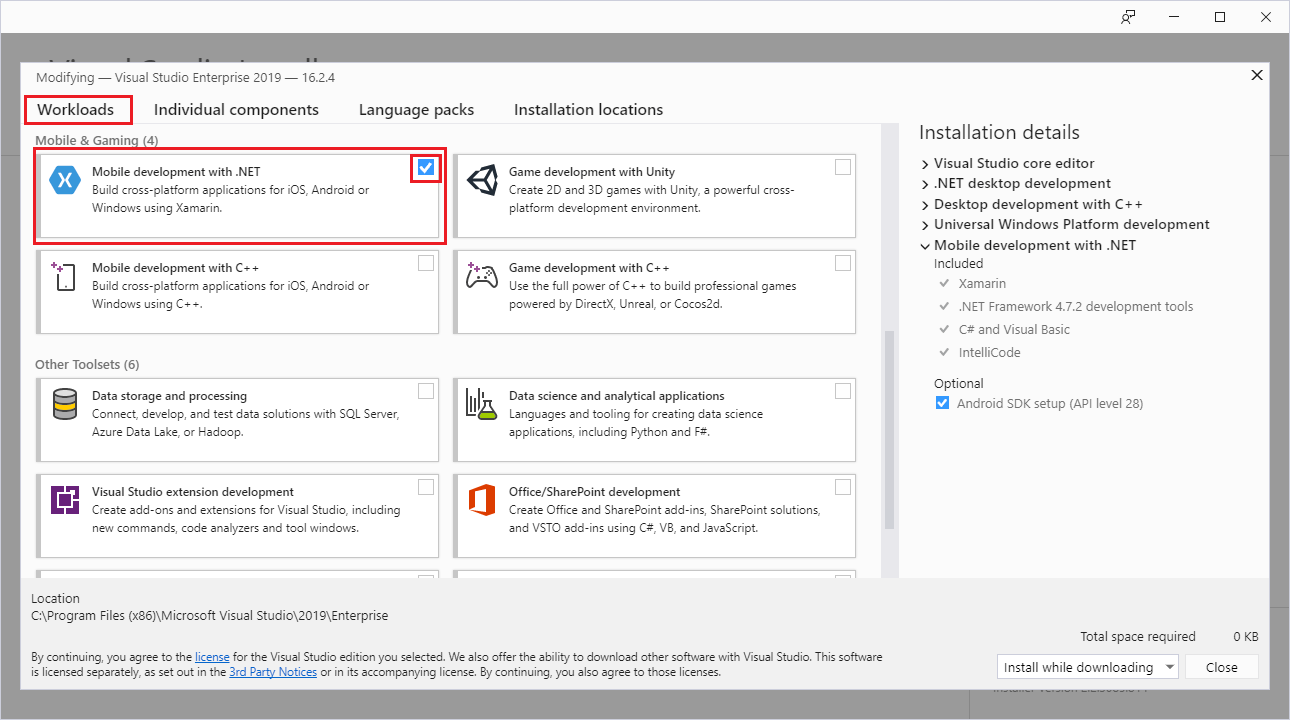Screen dimensions: 1290x720
Task: Click the Total space required label
Action: [1137, 636]
